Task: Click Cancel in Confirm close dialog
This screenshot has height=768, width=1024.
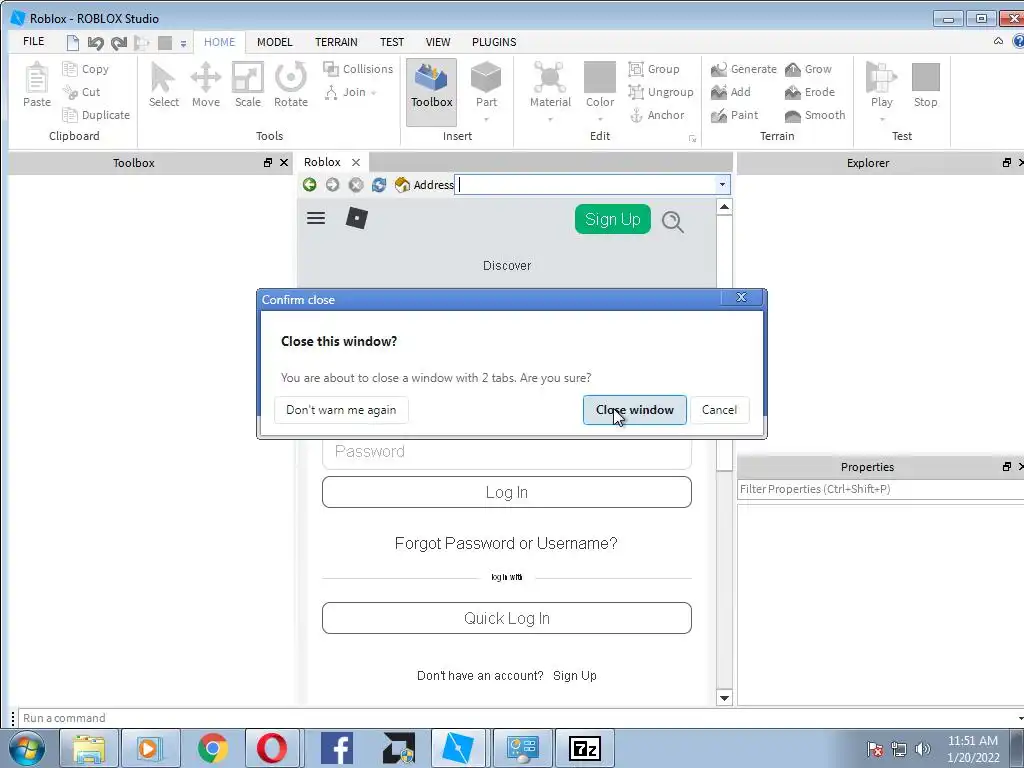Action: tap(719, 410)
